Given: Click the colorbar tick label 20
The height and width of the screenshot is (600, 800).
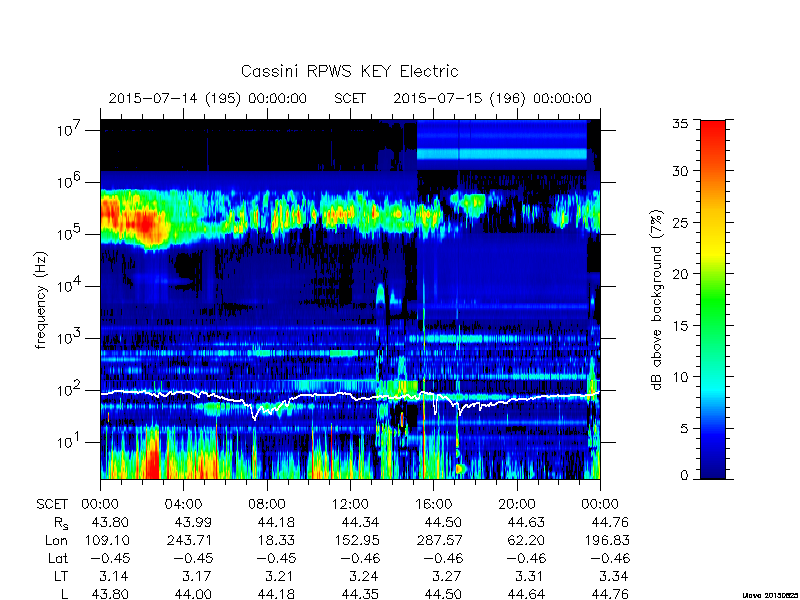Looking at the screenshot, I should coord(680,274).
